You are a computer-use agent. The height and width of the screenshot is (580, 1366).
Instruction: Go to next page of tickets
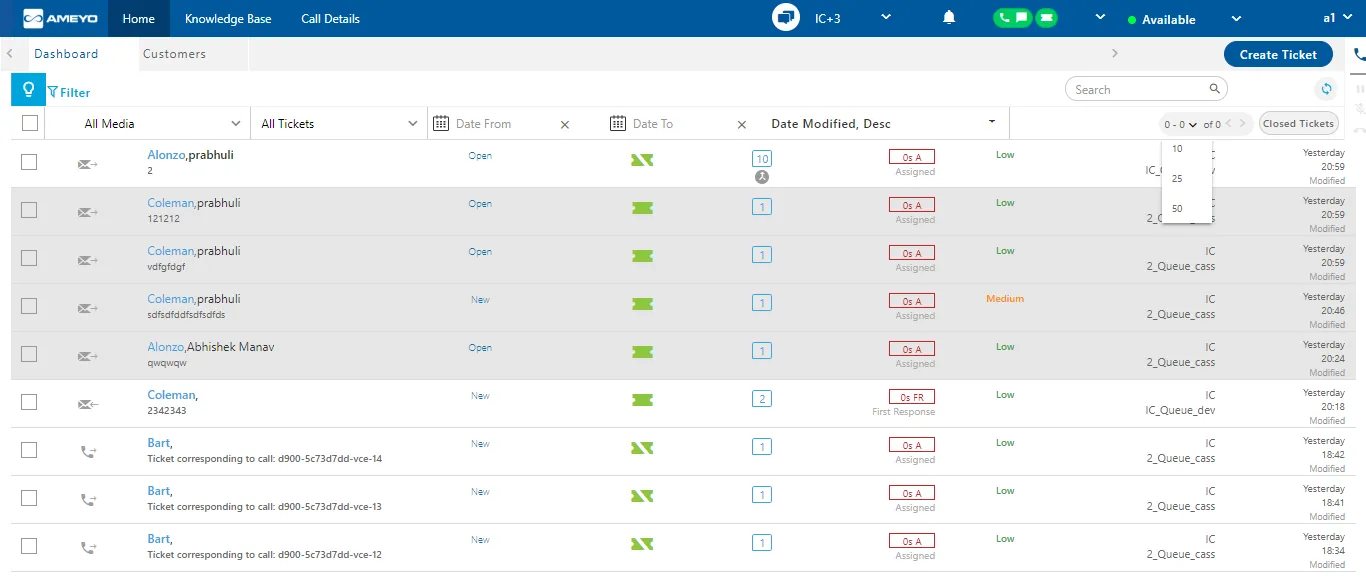click(1242, 124)
